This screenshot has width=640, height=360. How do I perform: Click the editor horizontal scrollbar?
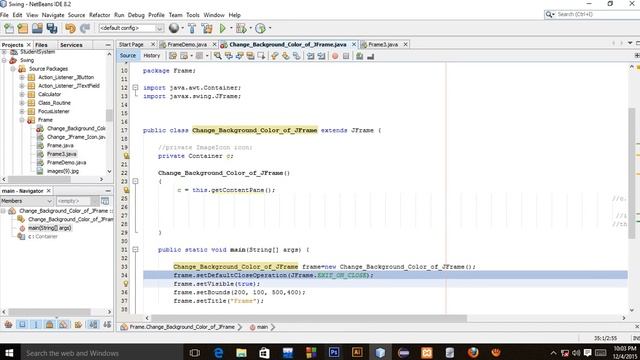[309, 318]
